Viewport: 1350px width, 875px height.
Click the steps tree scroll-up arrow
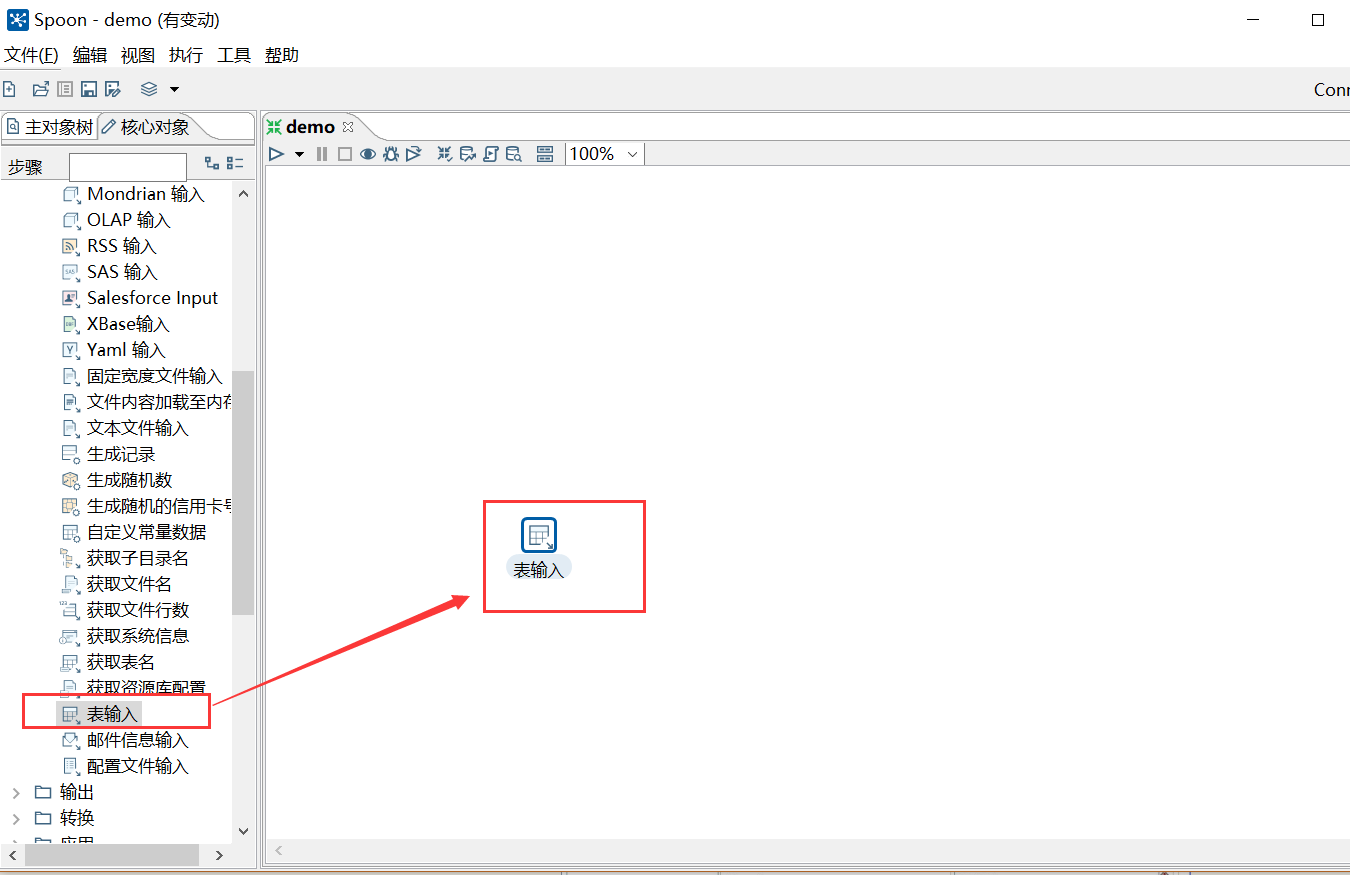coord(243,194)
